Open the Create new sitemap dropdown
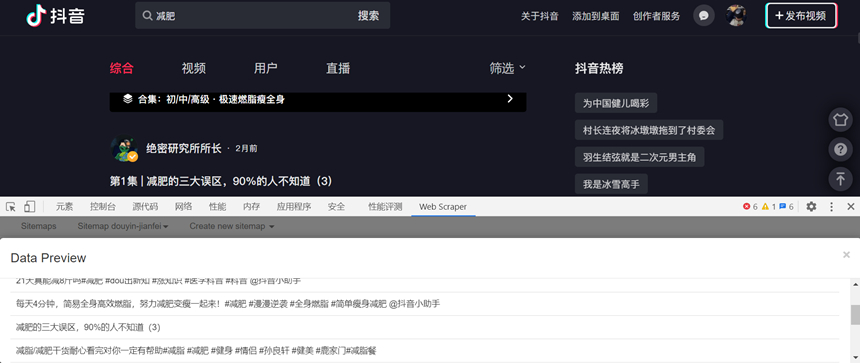 (x=232, y=226)
